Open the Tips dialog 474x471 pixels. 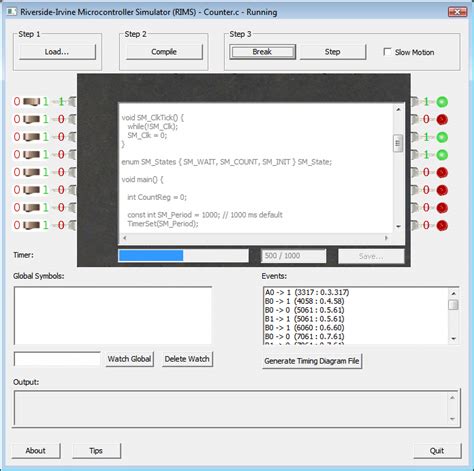pos(96,451)
